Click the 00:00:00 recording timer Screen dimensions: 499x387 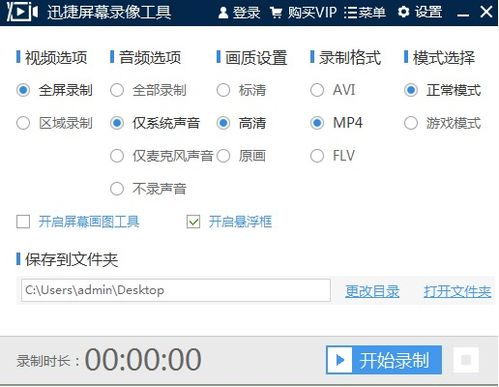[143, 360]
